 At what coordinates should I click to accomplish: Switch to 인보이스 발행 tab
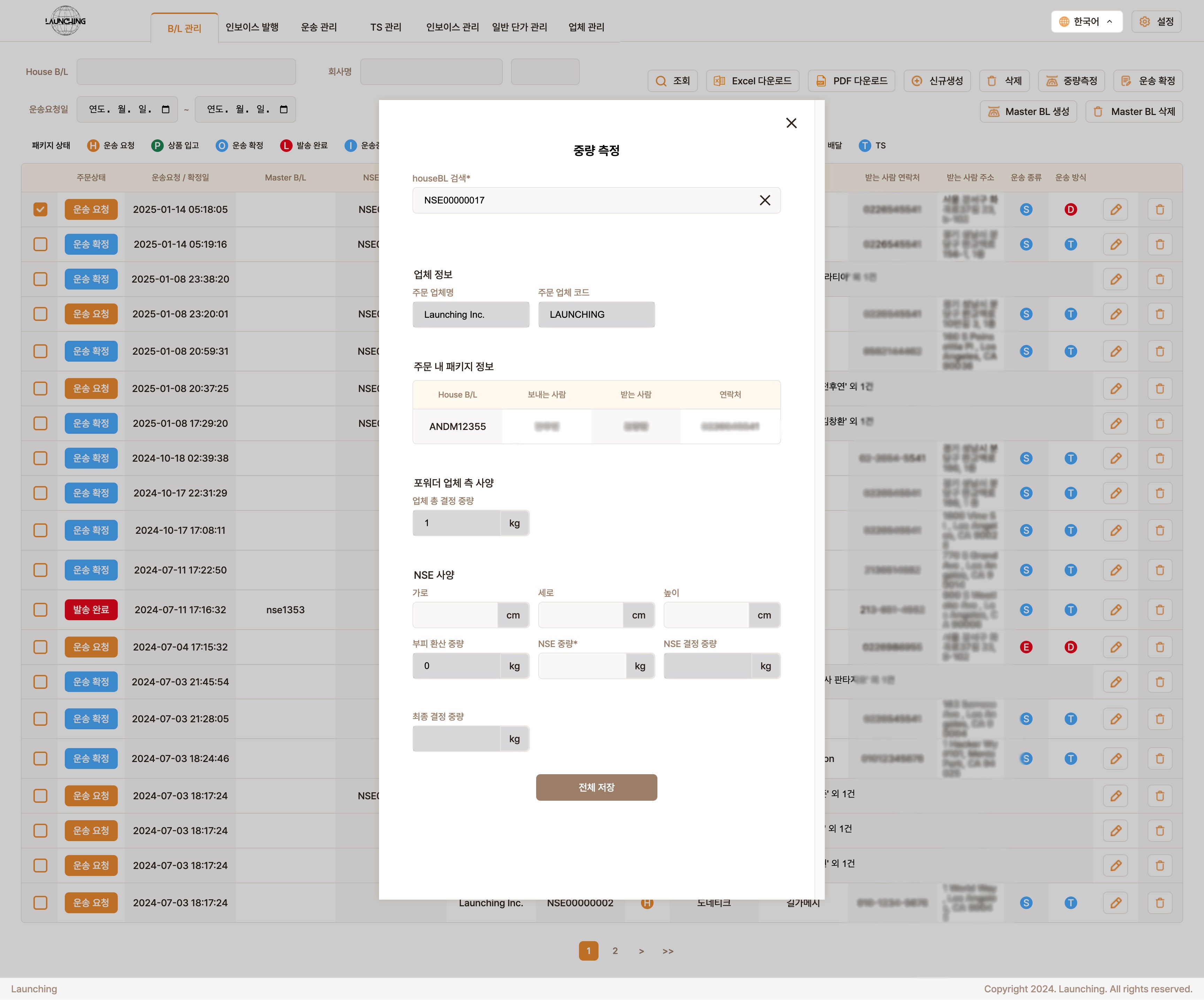(252, 27)
